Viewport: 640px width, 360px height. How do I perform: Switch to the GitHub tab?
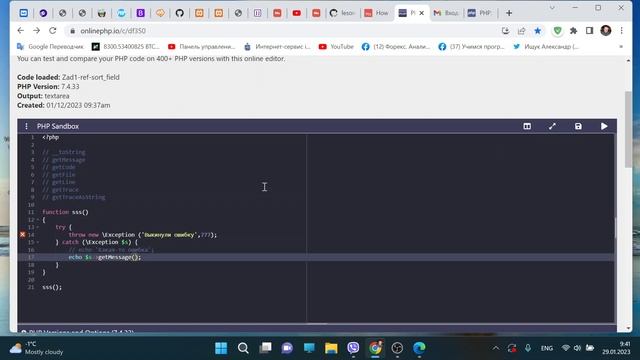coord(180,13)
